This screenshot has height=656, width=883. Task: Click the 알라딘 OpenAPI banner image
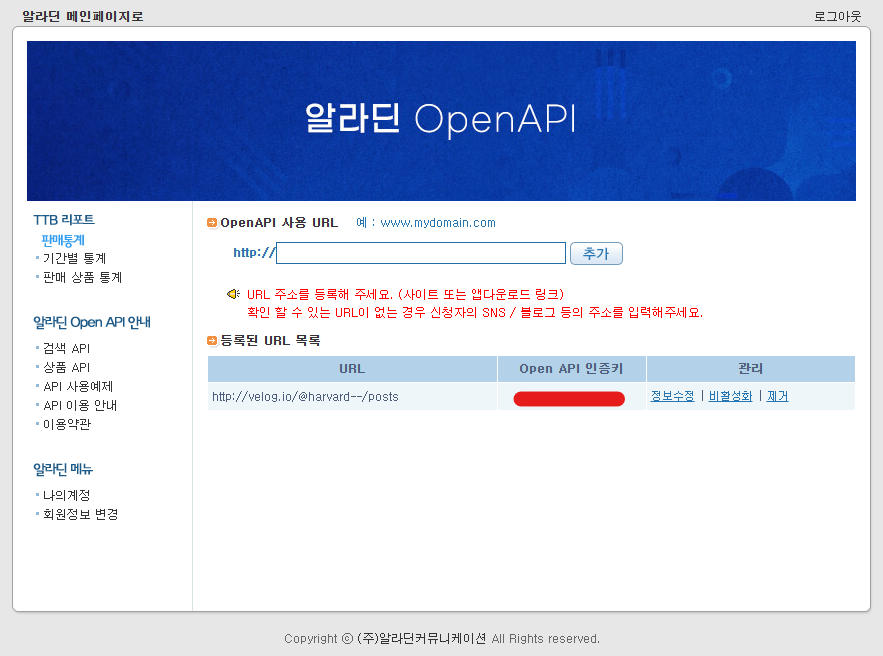(x=441, y=121)
